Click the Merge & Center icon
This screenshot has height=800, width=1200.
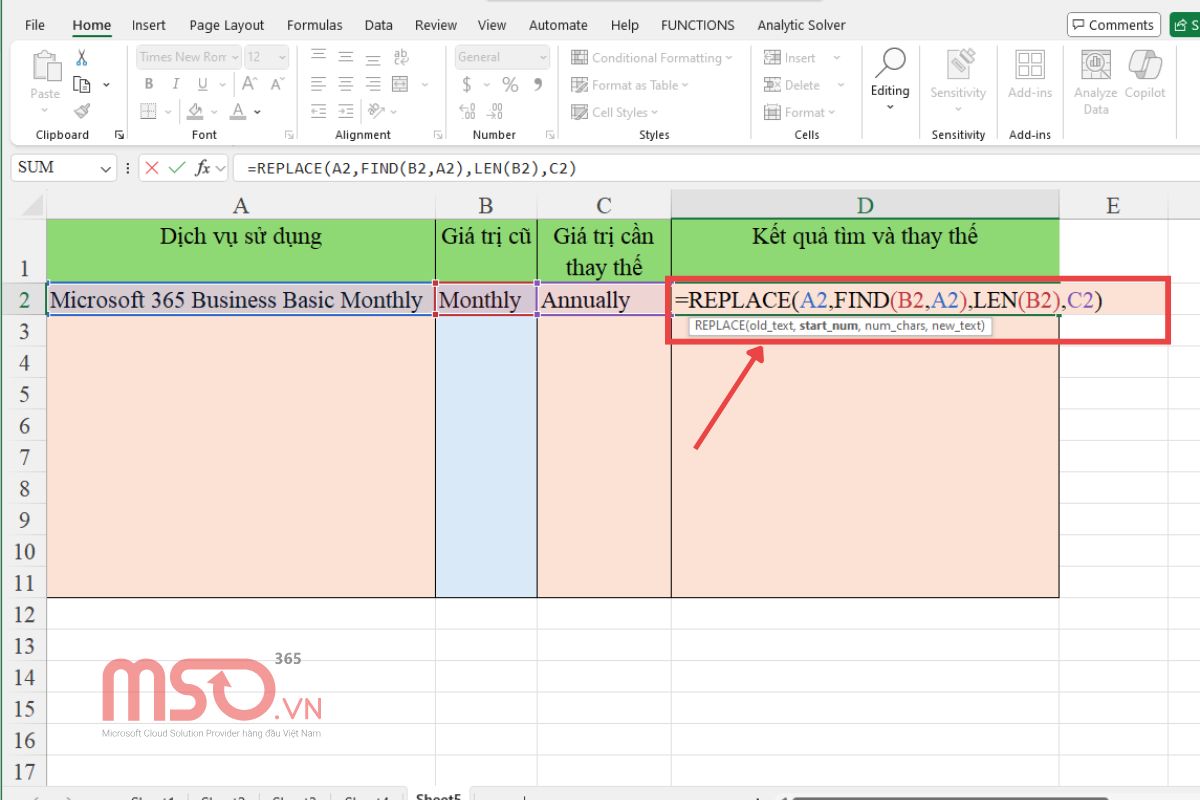[401, 84]
